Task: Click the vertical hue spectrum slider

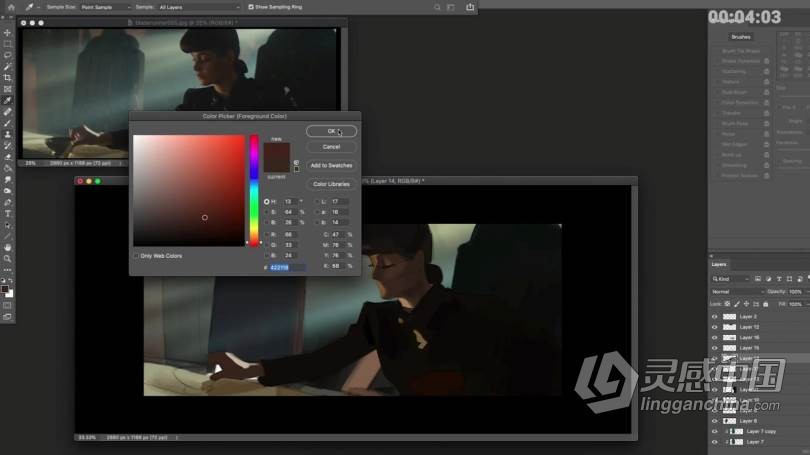Action: (254, 191)
